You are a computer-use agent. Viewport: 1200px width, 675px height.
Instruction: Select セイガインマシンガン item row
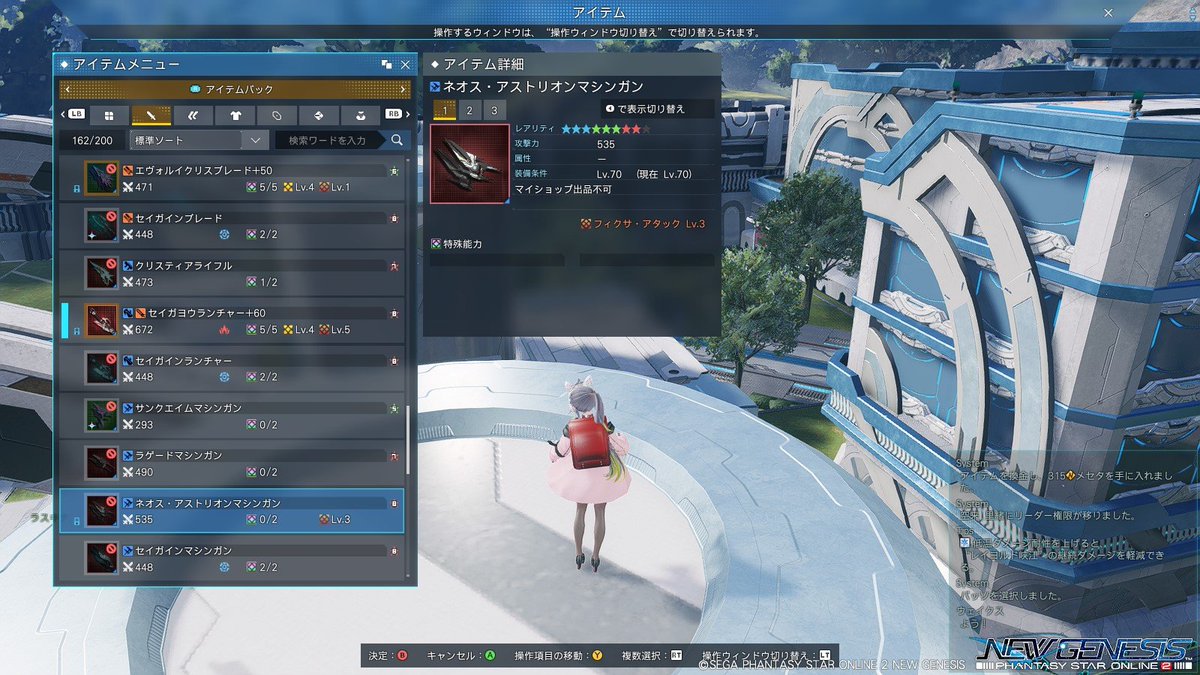232,558
